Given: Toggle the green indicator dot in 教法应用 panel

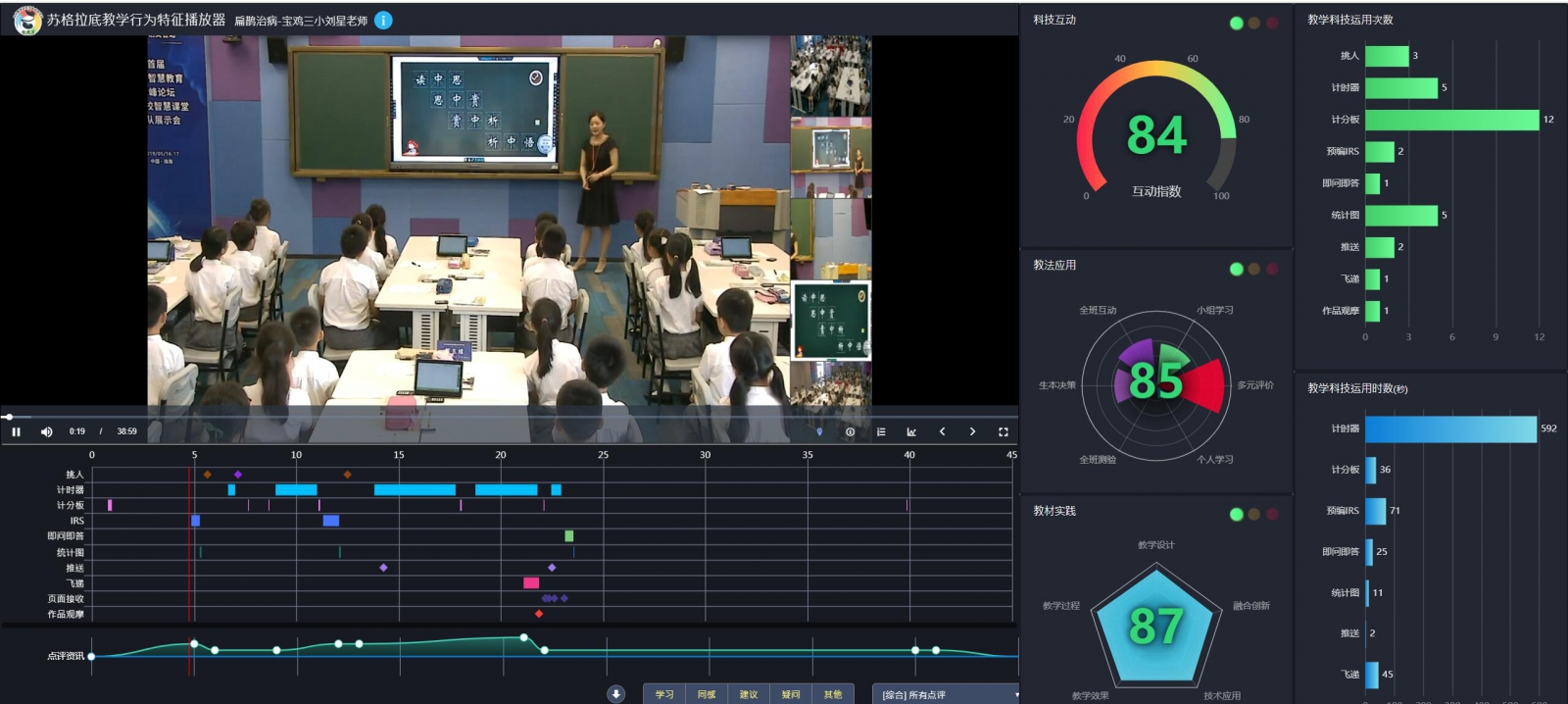Looking at the screenshot, I should coord(1236,269).
